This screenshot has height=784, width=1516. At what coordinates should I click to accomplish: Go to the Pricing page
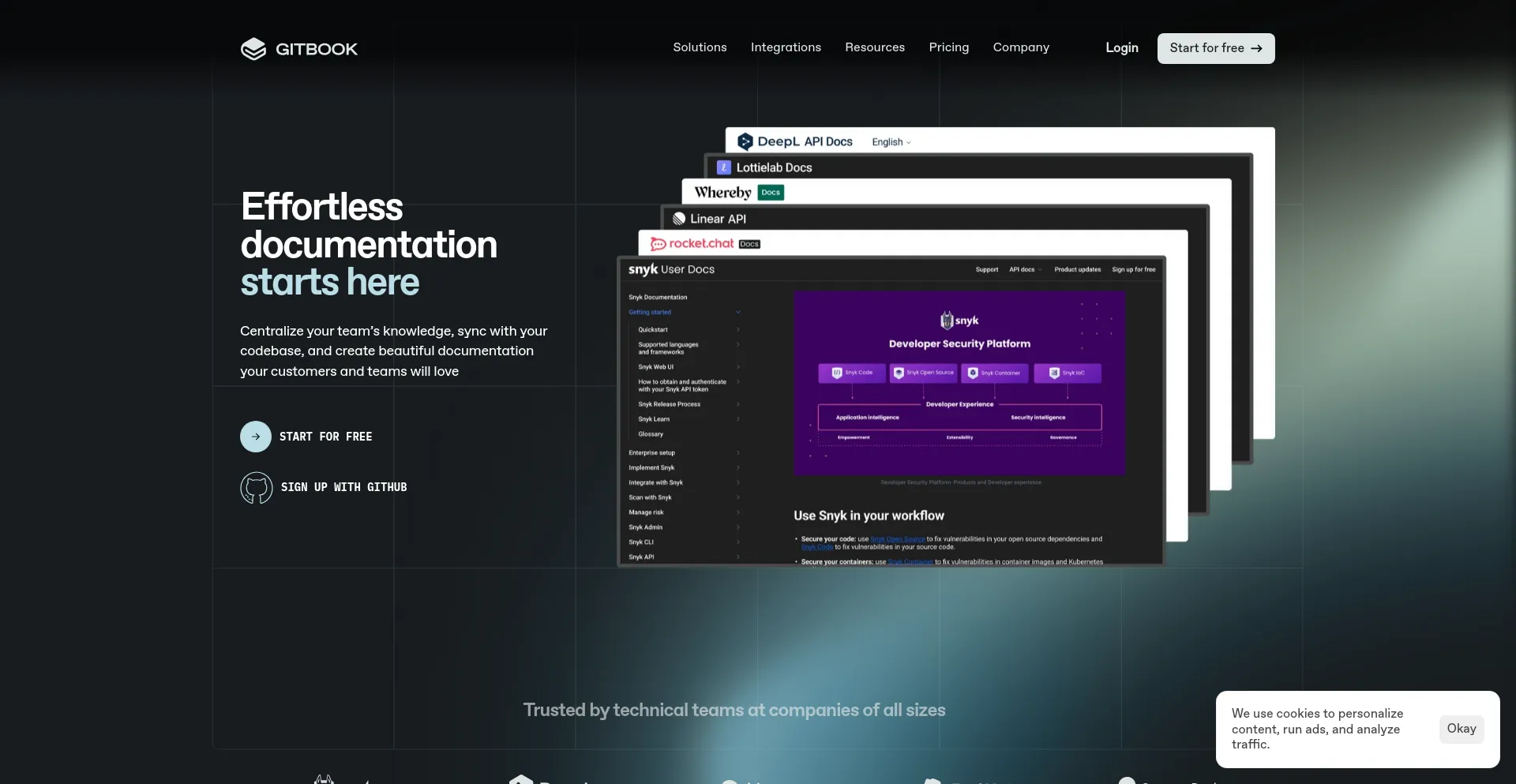pos(949,47)
